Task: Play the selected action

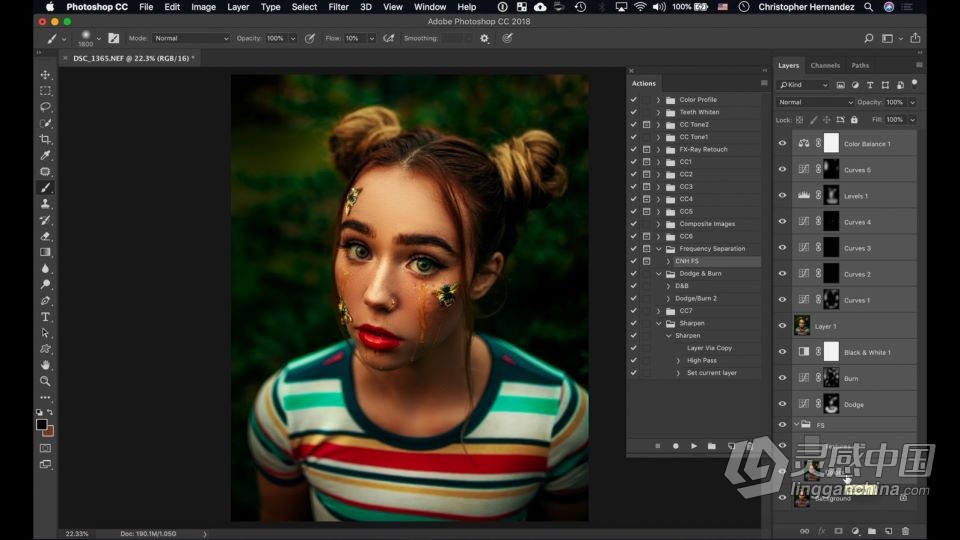Action: pyautogui.click(x=694, y=446)
